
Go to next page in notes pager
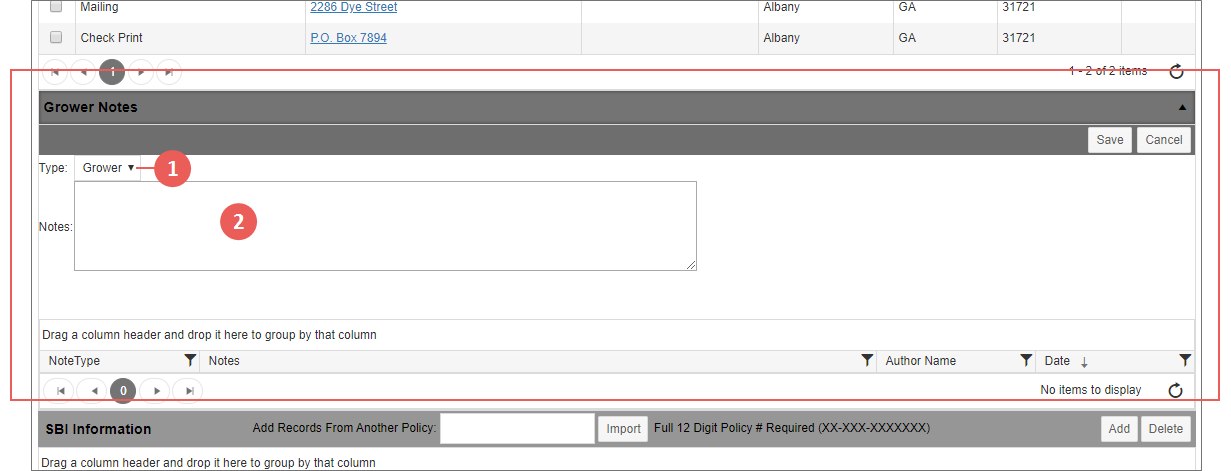click(155, 390)
